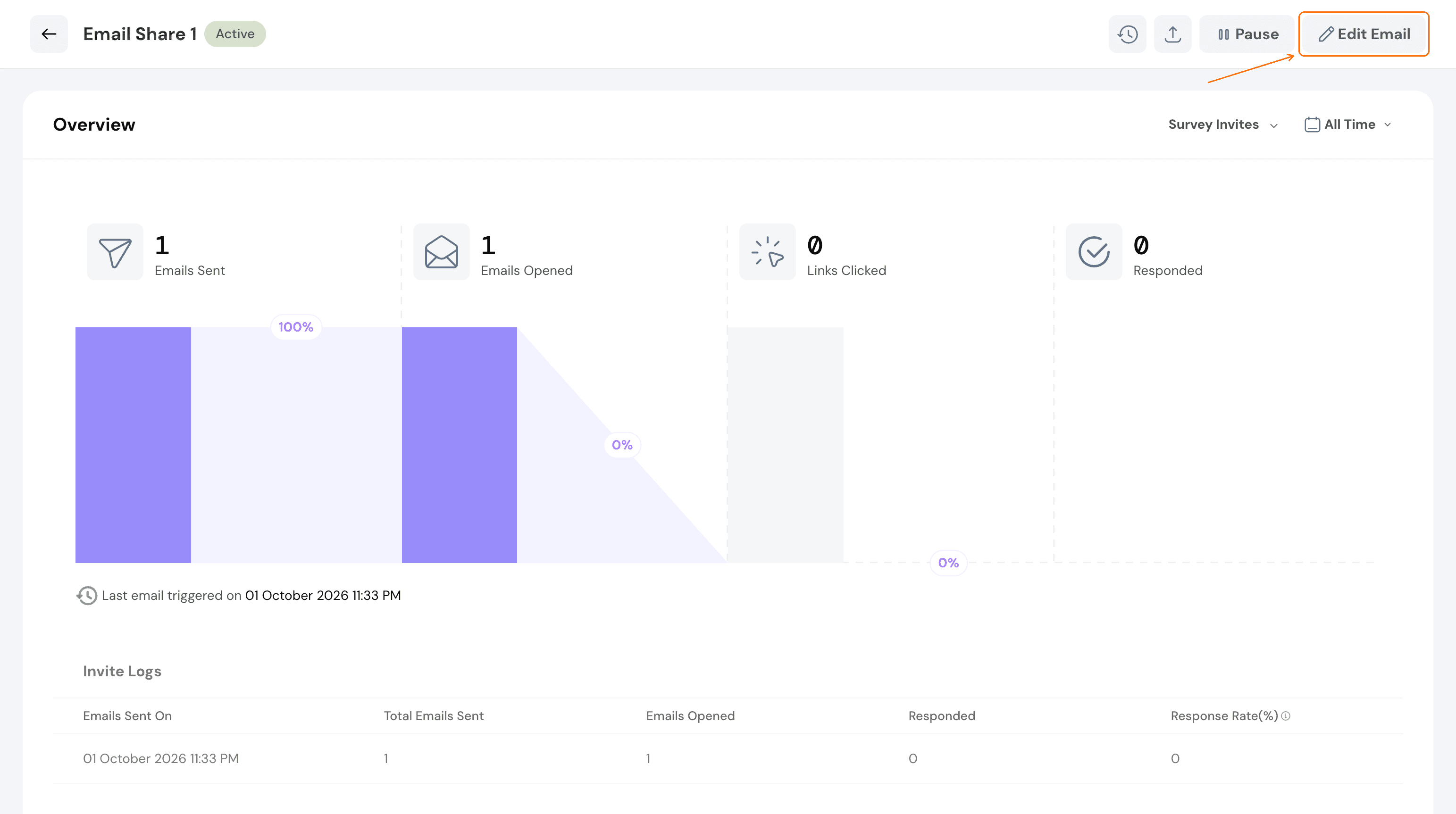Image resolution: width=1456 pixels, height=814 pixels.
Task: Click the Total Emails Sent column header
Action: pyautogui.click(x=434, y=716)
